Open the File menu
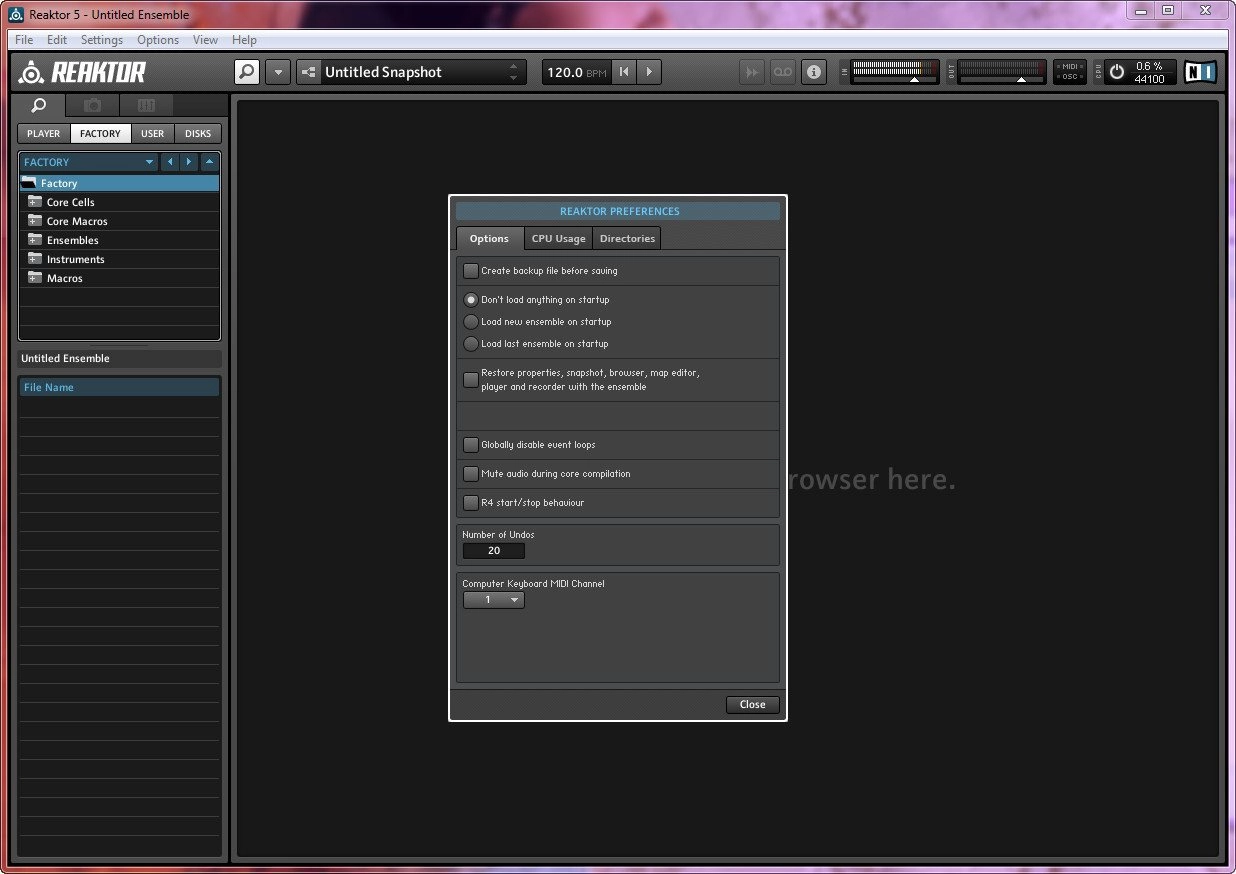 pos(24,40)
